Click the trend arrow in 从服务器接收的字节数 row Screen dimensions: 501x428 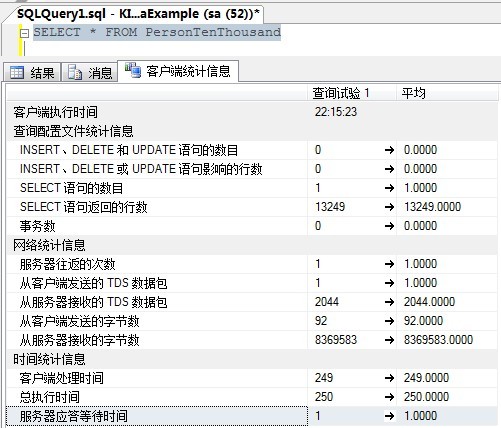tap(389, 340)
